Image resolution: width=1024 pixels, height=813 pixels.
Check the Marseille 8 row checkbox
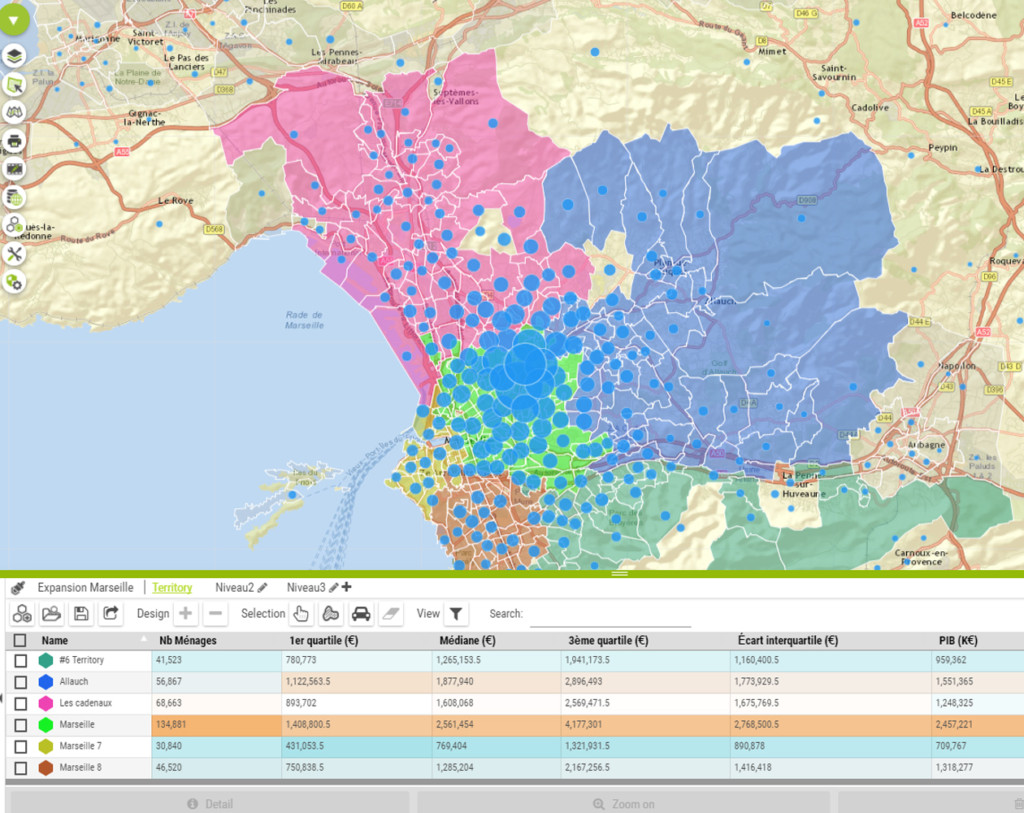click(21, 768)
